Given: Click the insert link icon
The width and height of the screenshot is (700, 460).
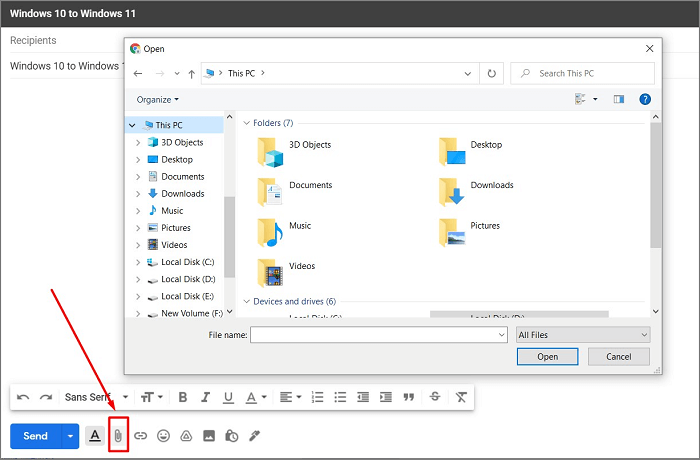Looking at the screenshot, I should click(141, 436).
